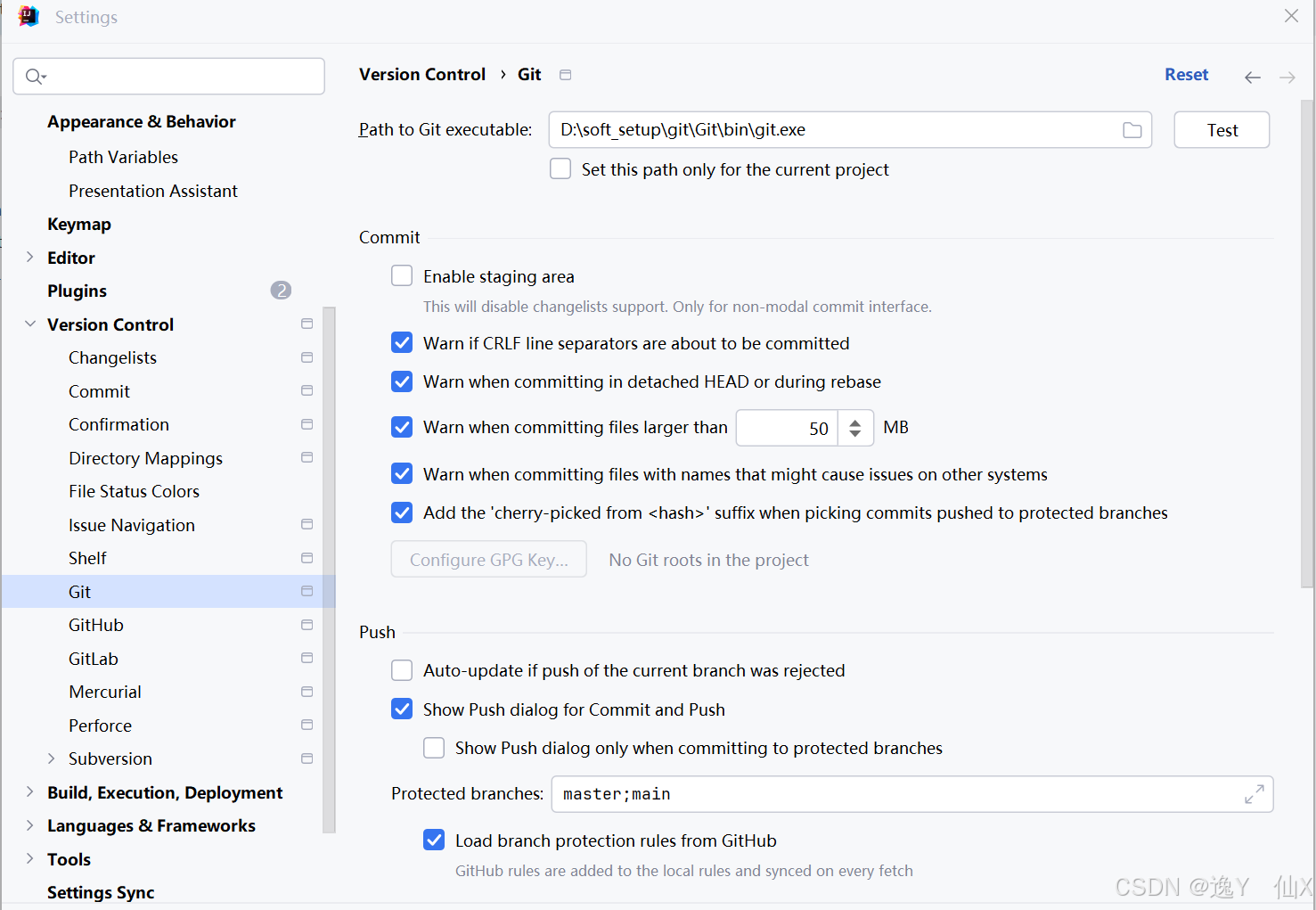Expand Build, Execution, Deployment section
Screen dimensions: 1316x910
tap(29, 792)
